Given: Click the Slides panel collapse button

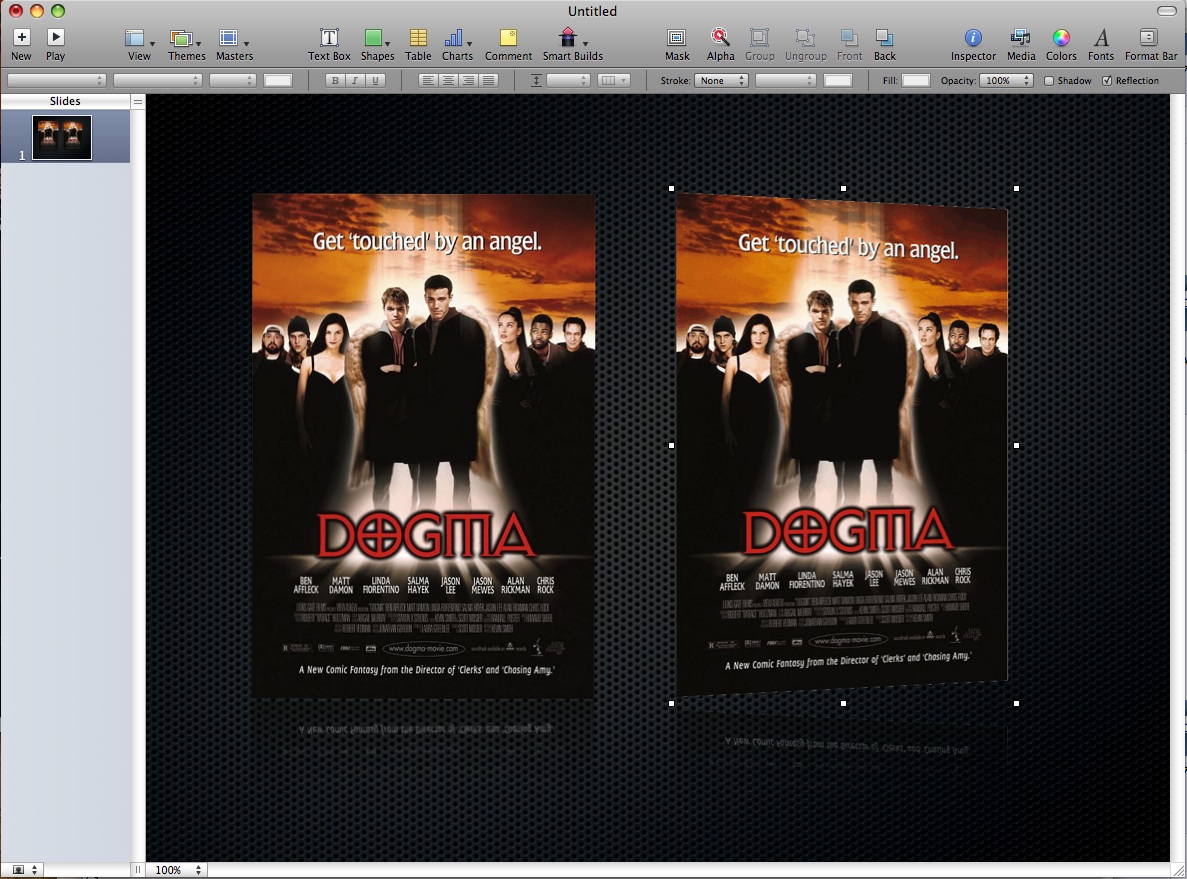Looking at the screenshot, I should point(138,101).
